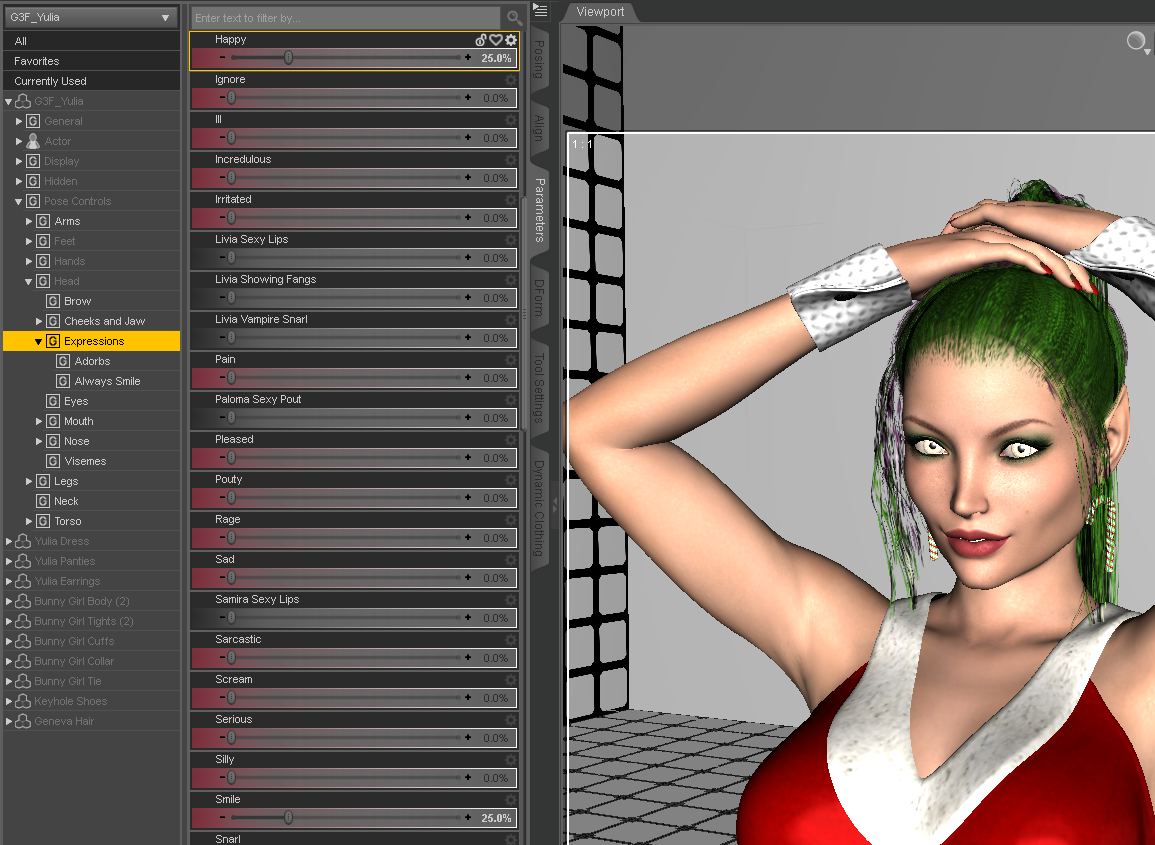Click plus button on Smile slider
Image resolution: width=1155 pixels, height=845 pixels.
tap(468, 817)
